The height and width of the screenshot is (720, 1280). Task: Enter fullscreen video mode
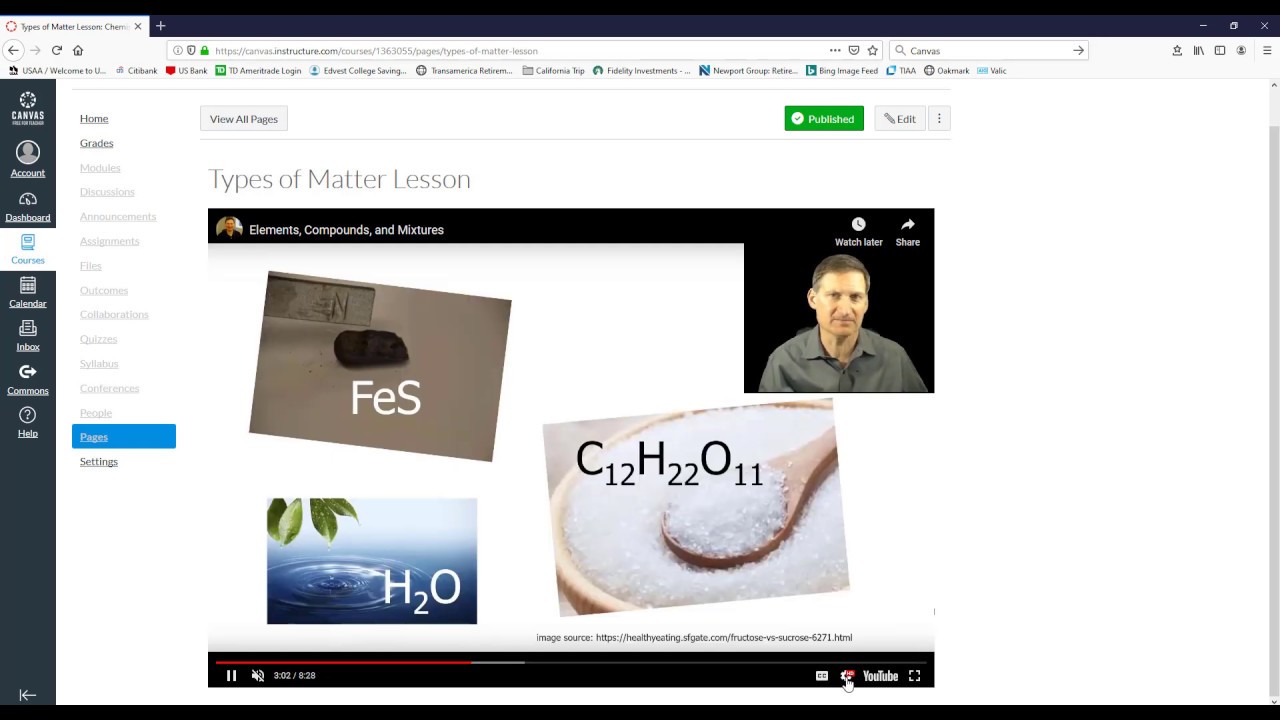(914, 676)
